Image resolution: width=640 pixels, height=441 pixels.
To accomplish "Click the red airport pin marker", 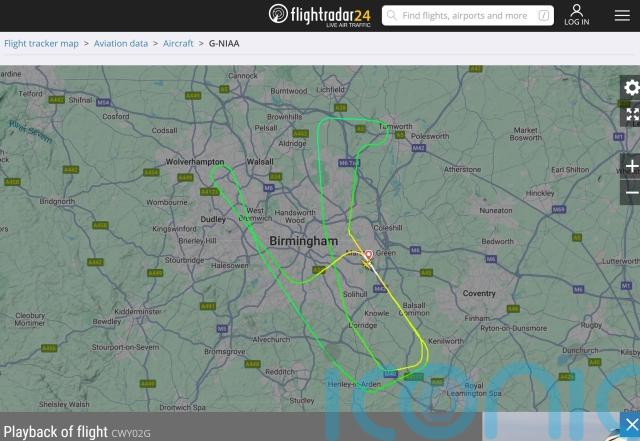I will (x=369, y=255).
